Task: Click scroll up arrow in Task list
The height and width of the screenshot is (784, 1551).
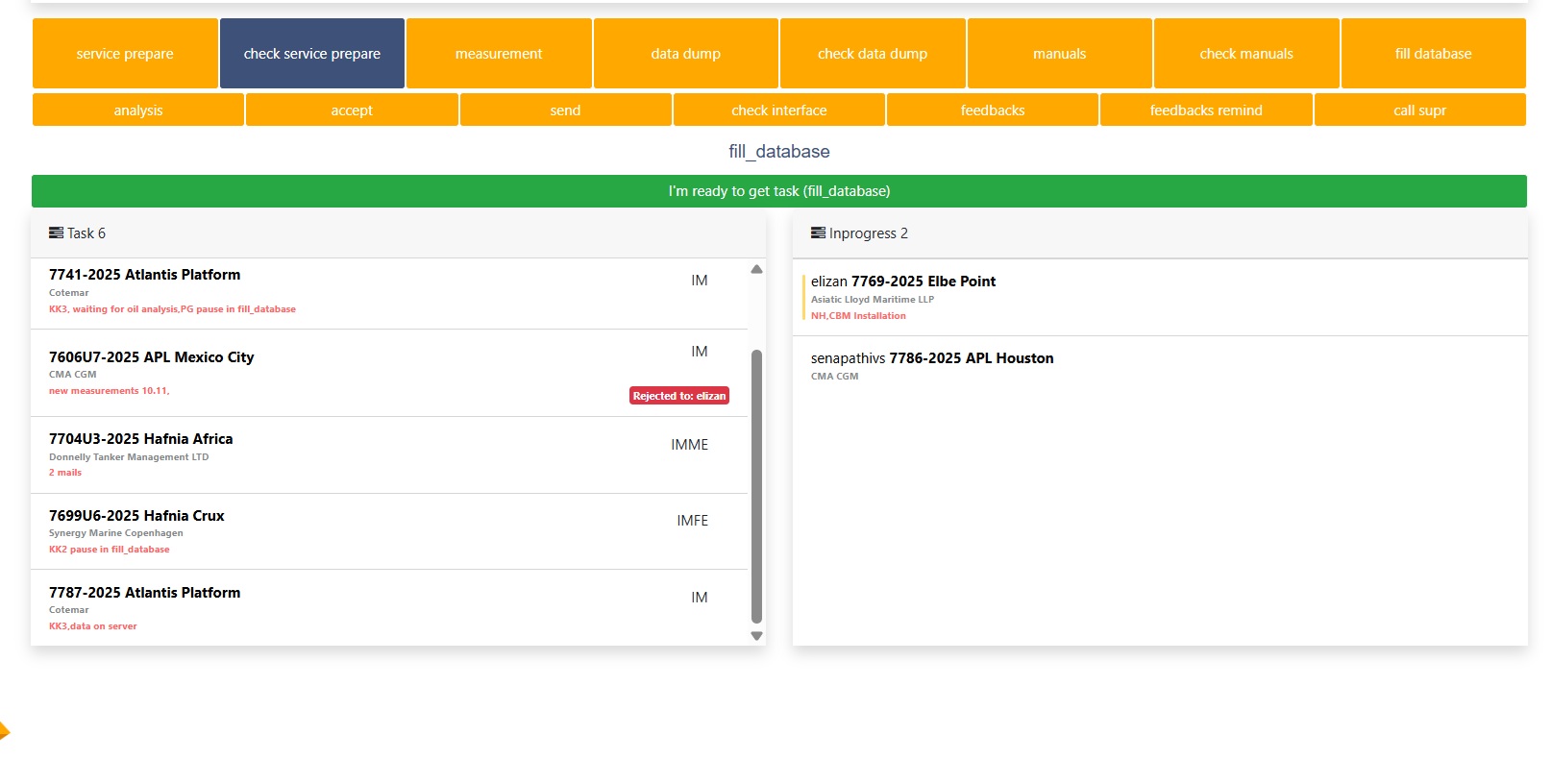Action: point(756,270)
